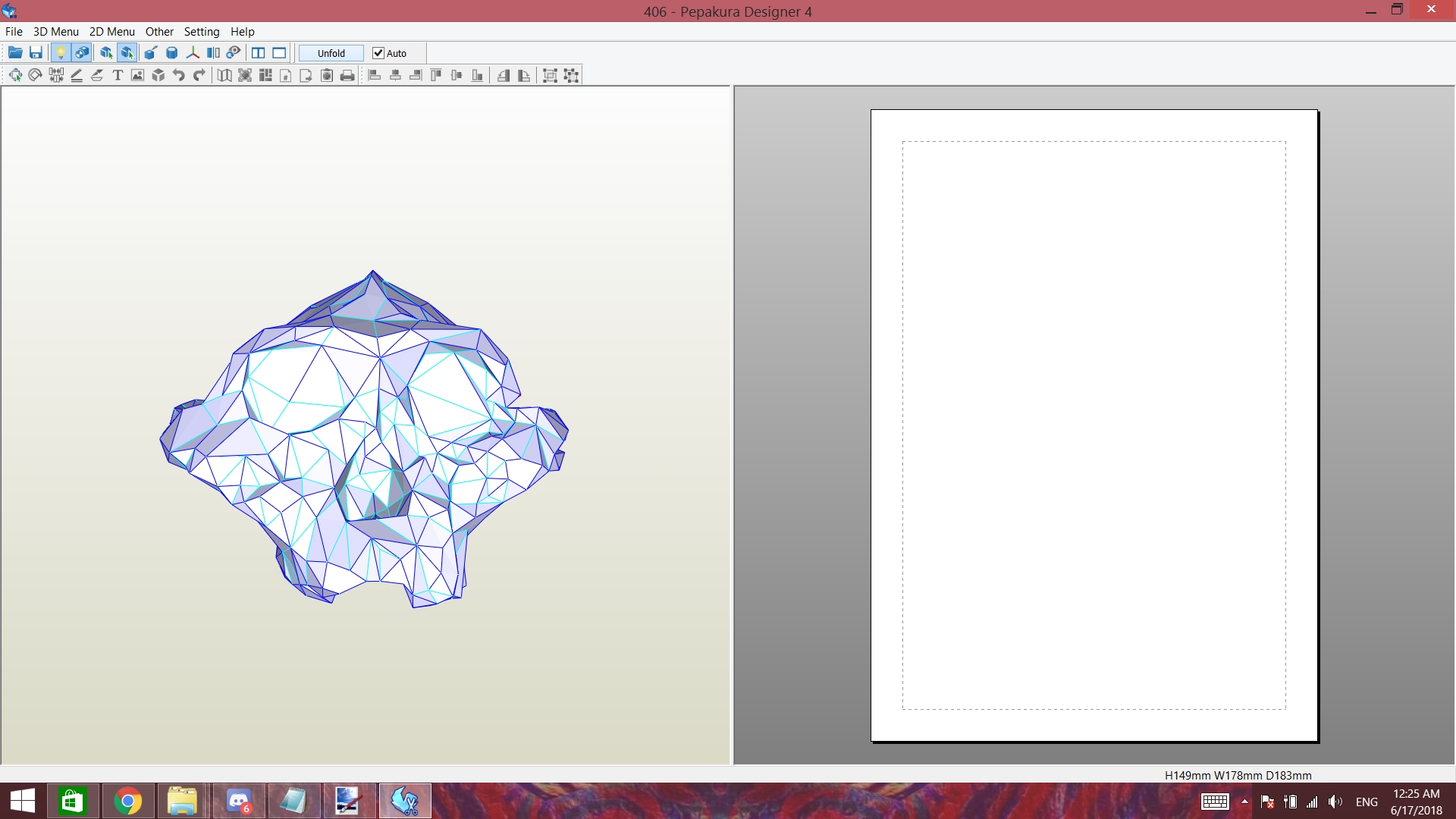Viewport: 1456px width, 819px height.
Task: Click the Unfold button
Action: (x=331, y=53)
